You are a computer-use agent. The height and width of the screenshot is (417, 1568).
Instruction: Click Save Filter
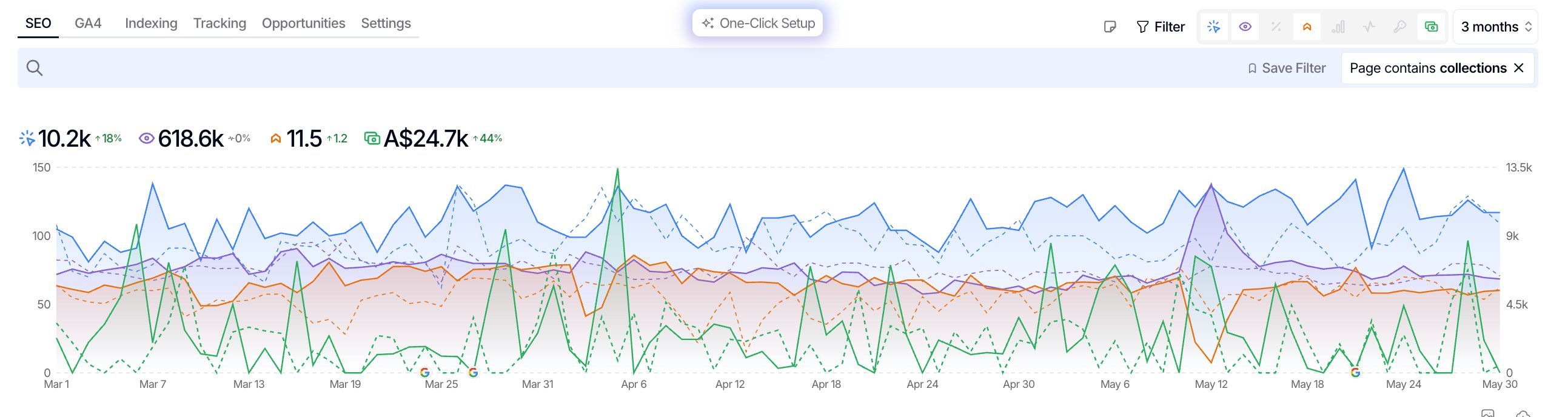[x=1286, y=68]
